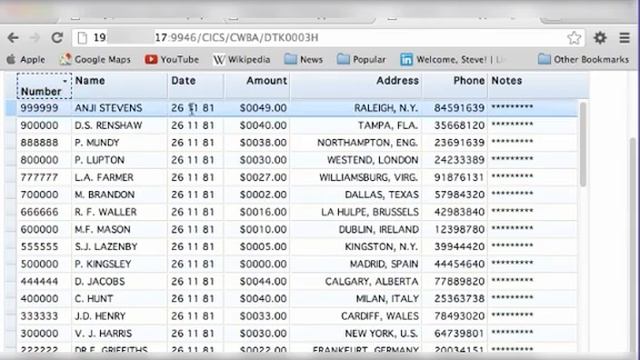Click the row number 777777

point(40,178)
